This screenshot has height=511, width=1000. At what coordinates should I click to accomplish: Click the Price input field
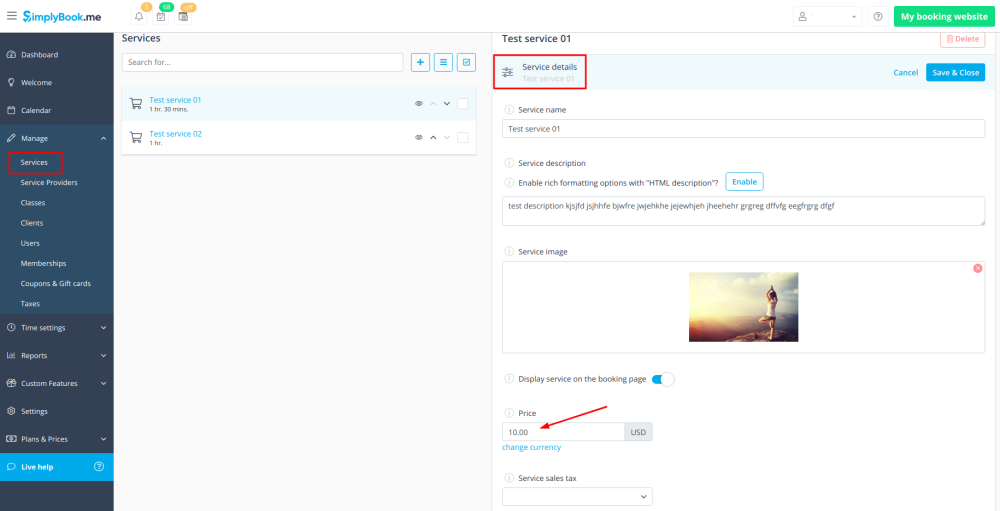click(x=562, y=432)
